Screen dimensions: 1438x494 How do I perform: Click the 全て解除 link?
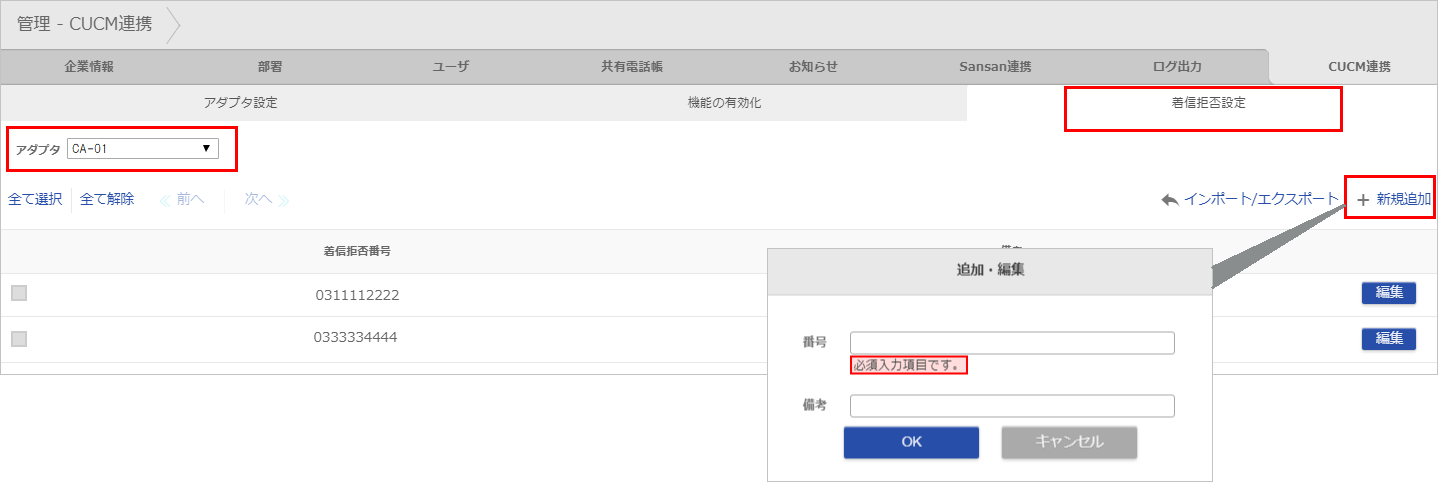click(107, 199)
